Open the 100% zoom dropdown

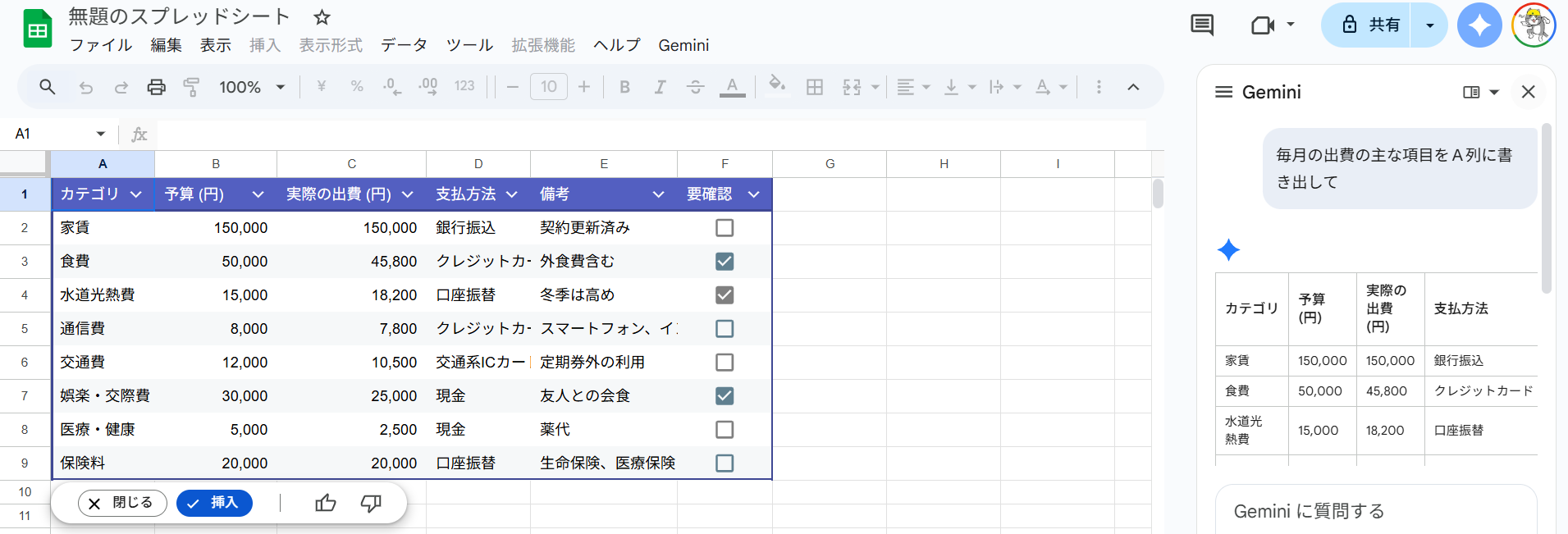(x=252, y=87)
